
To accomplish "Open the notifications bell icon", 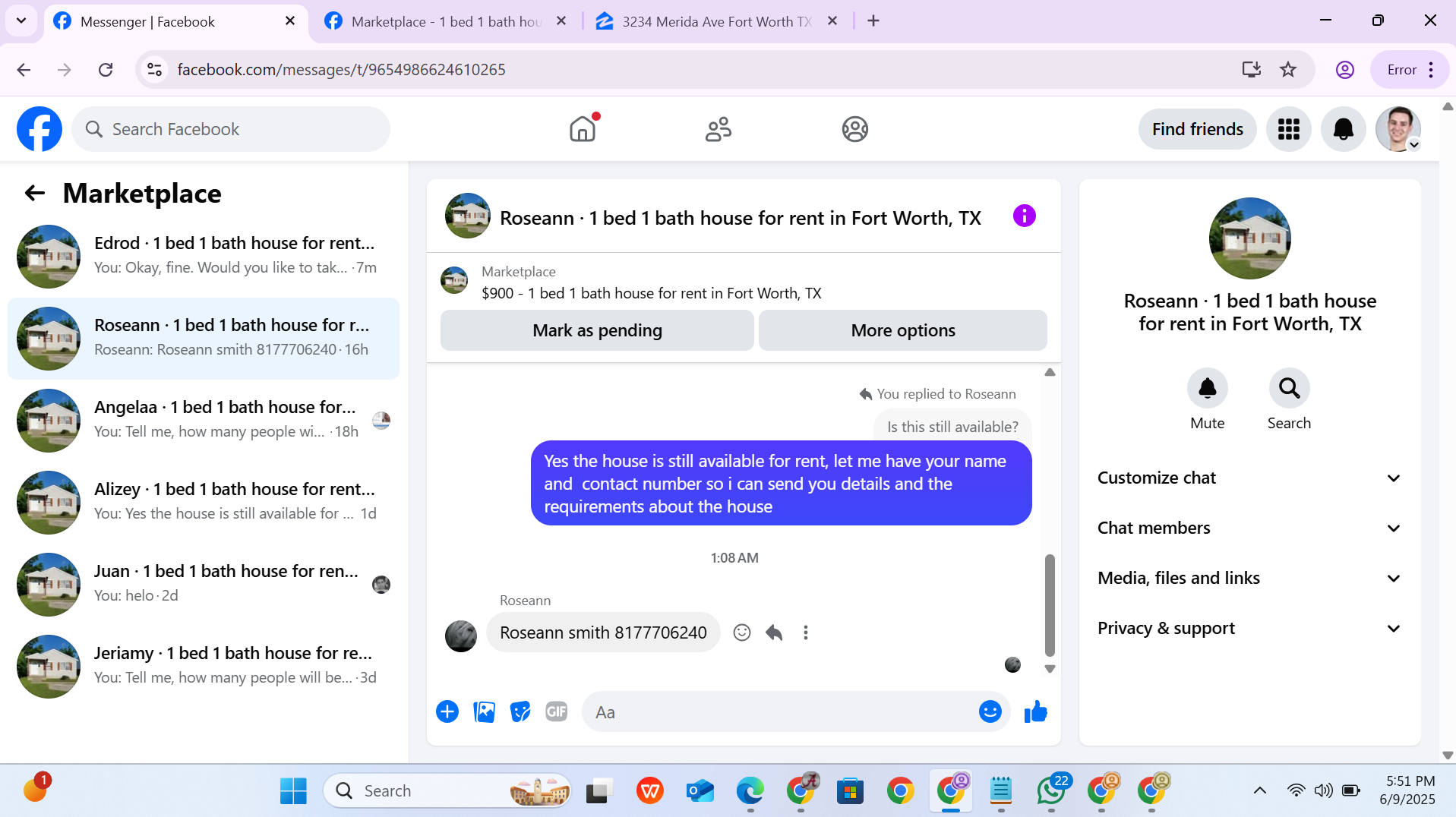I will click(x=1343, y=129).
